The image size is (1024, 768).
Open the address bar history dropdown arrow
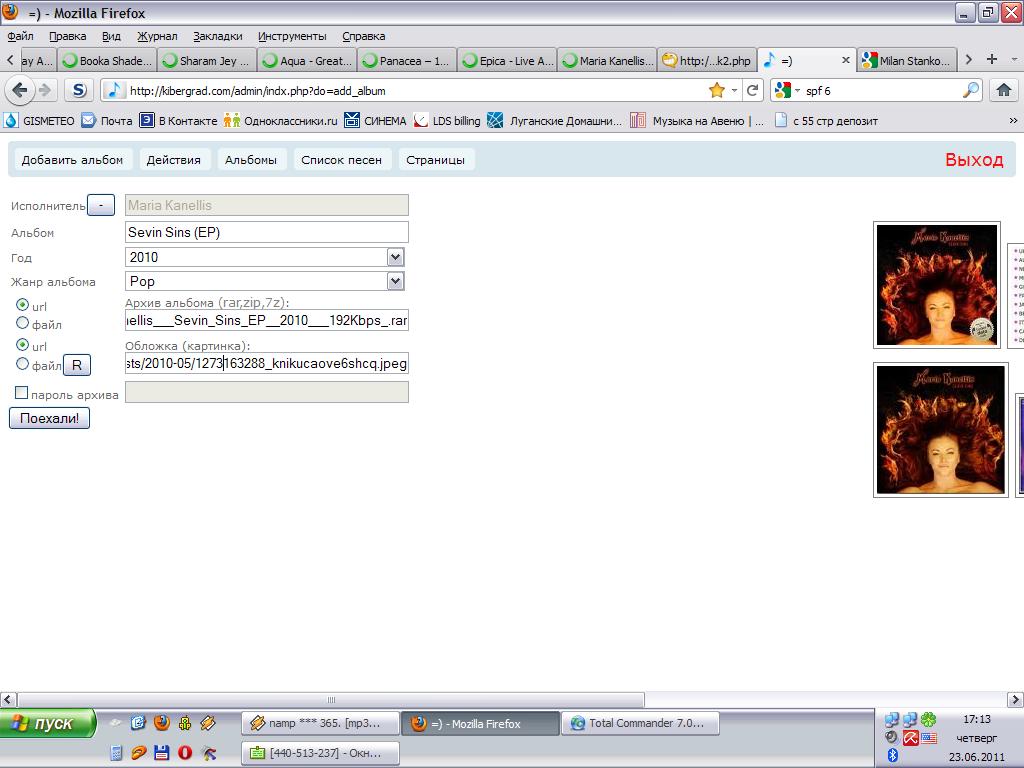click(x=735, y=90)
